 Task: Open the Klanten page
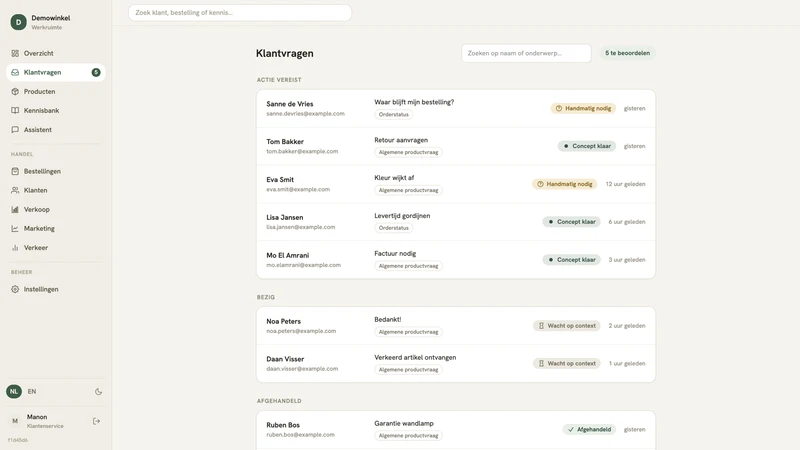tap(56, 190)
